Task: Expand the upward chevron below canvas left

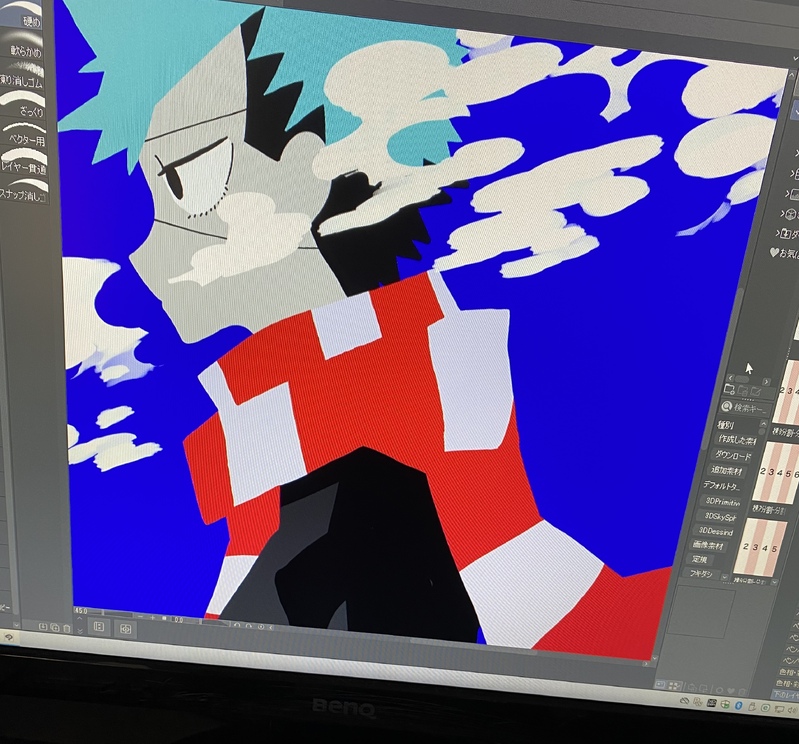Action: (x=79, y=619)
